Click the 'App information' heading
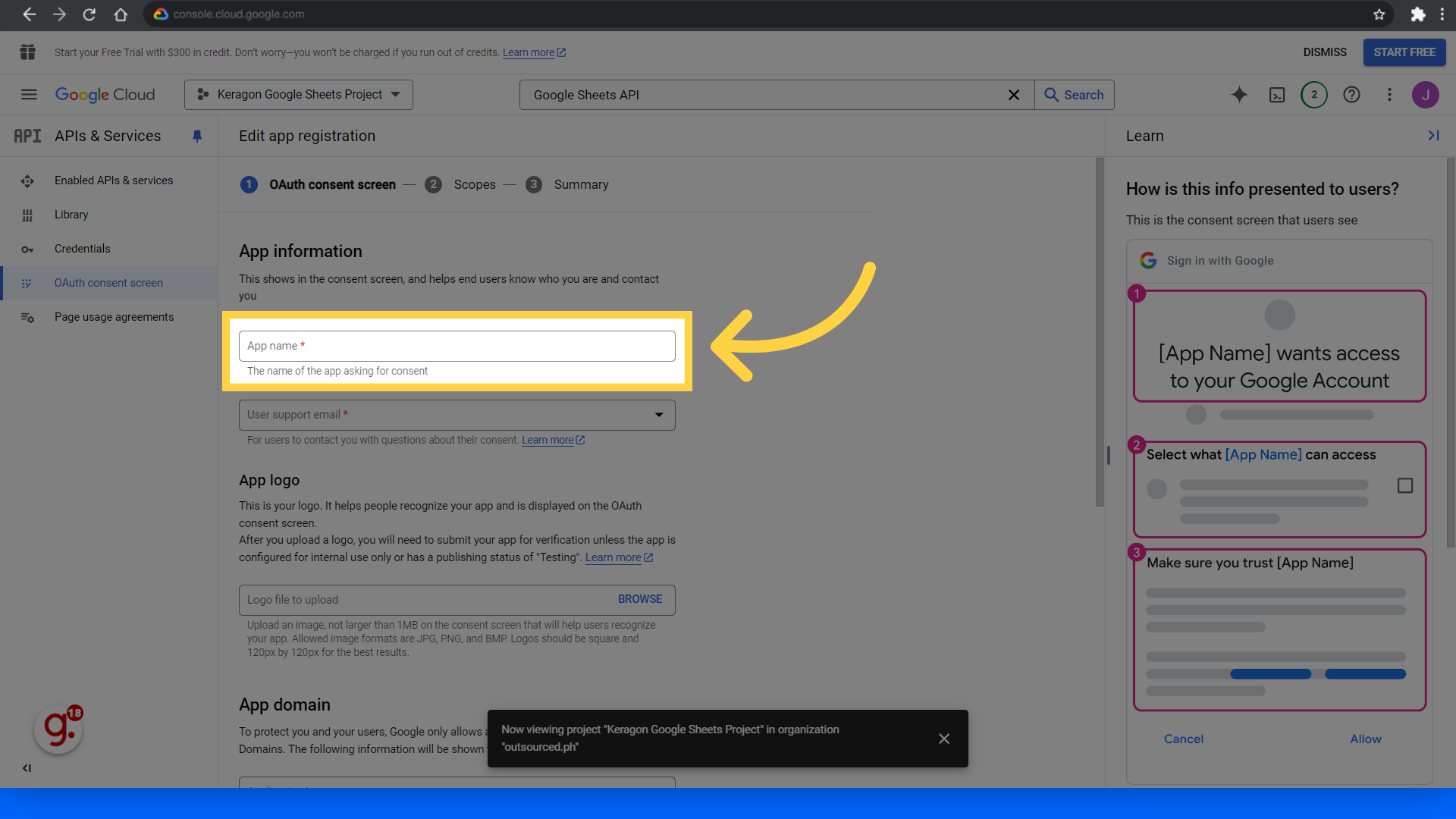The height and width of the screenshot is (819, 1456). coord(300,252)
